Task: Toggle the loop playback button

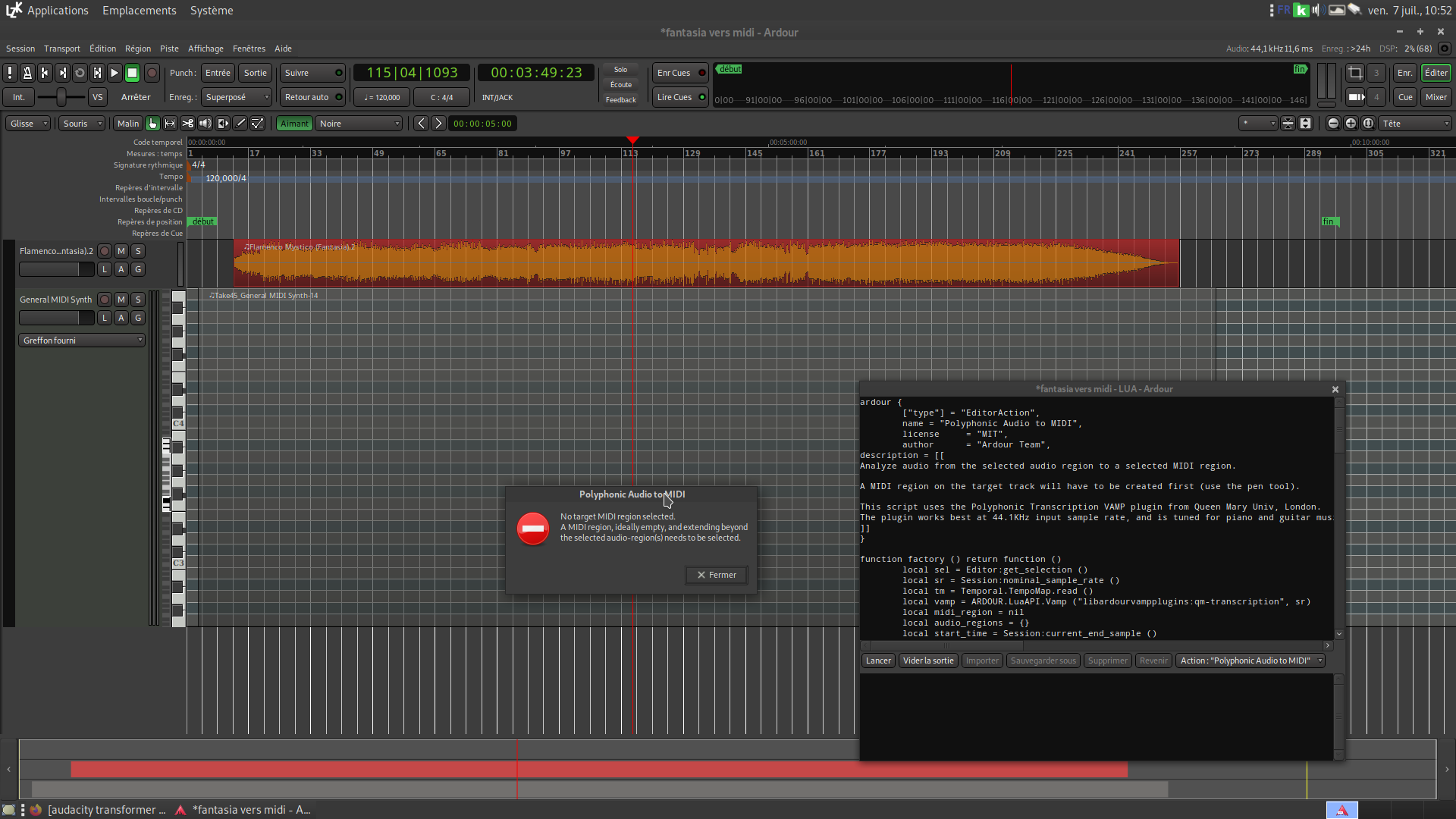Action: coord(80,73)
